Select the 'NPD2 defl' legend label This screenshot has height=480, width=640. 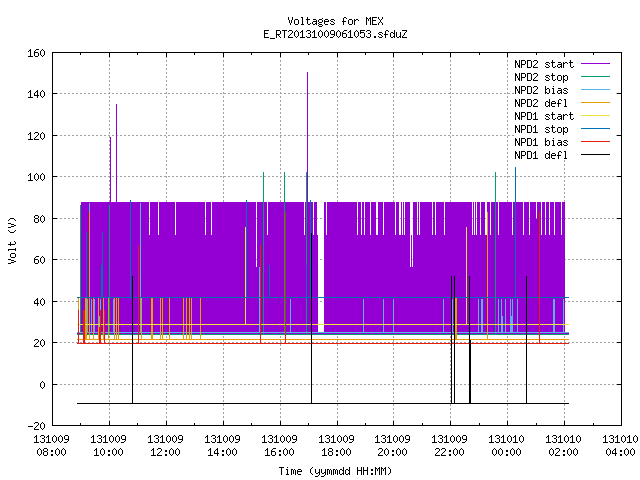tap(541, 103)
